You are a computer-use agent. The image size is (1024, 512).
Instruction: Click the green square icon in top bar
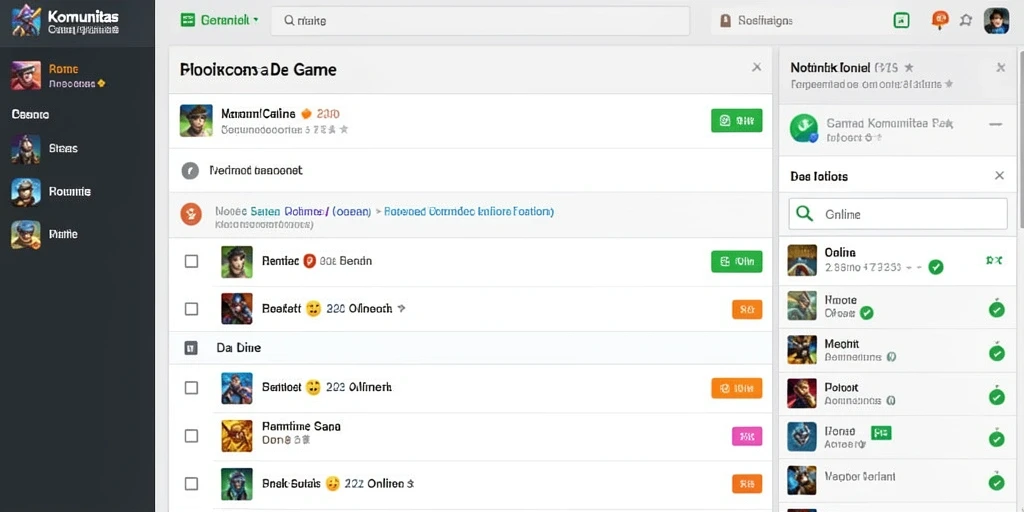coord(901,20)
